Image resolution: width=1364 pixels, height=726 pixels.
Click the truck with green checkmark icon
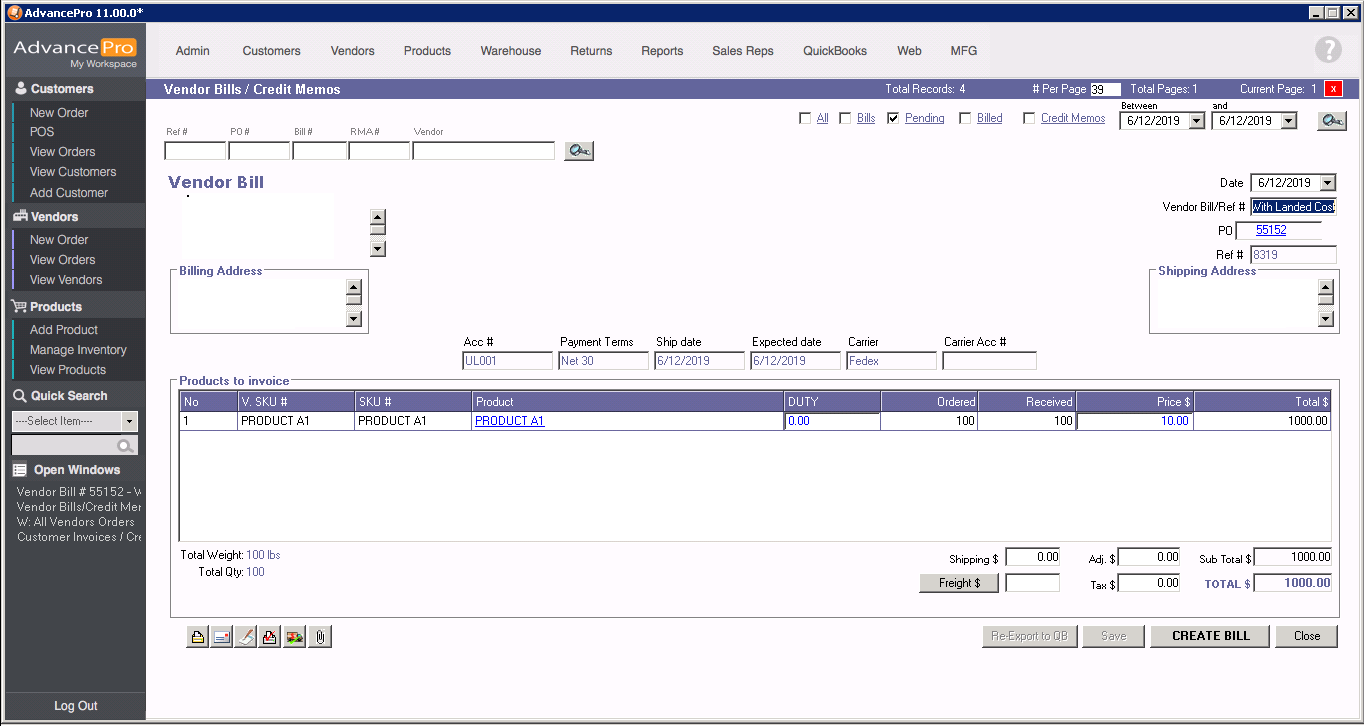click(295, 637)
